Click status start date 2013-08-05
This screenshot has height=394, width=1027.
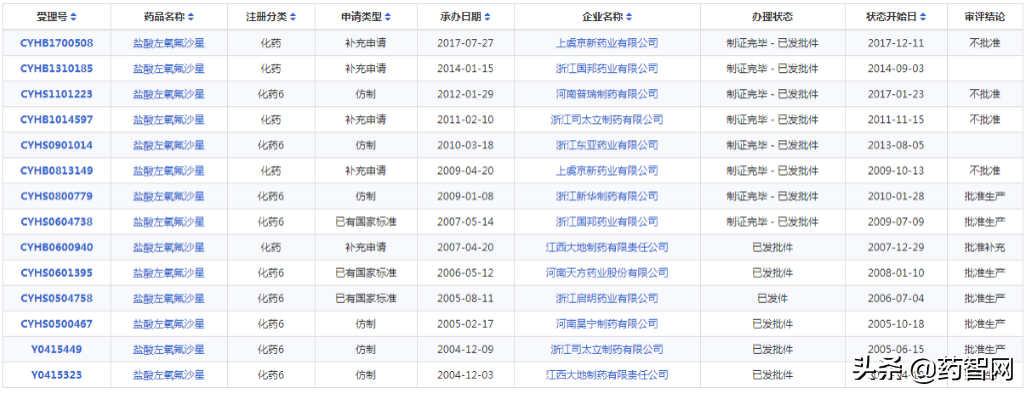click(x=896, y=145)
